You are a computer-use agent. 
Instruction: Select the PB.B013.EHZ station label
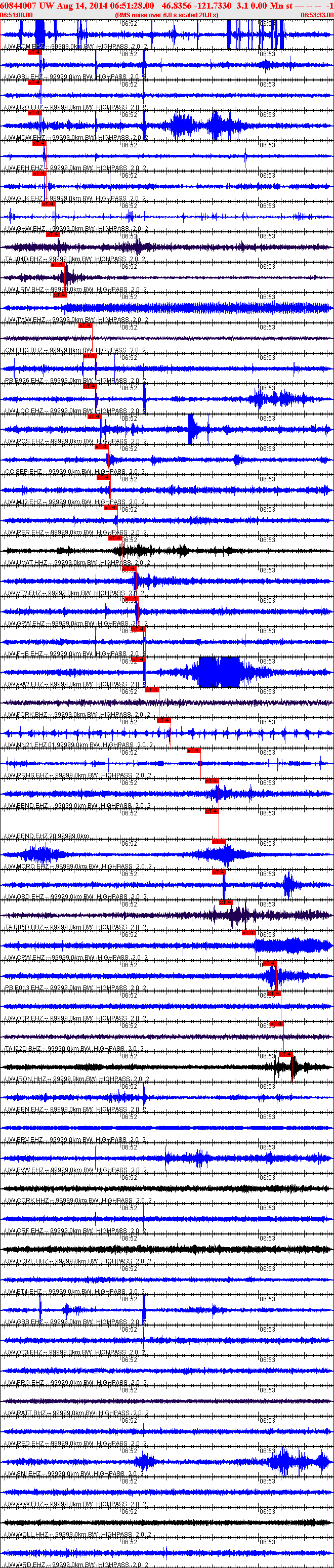tap(24, 988)
